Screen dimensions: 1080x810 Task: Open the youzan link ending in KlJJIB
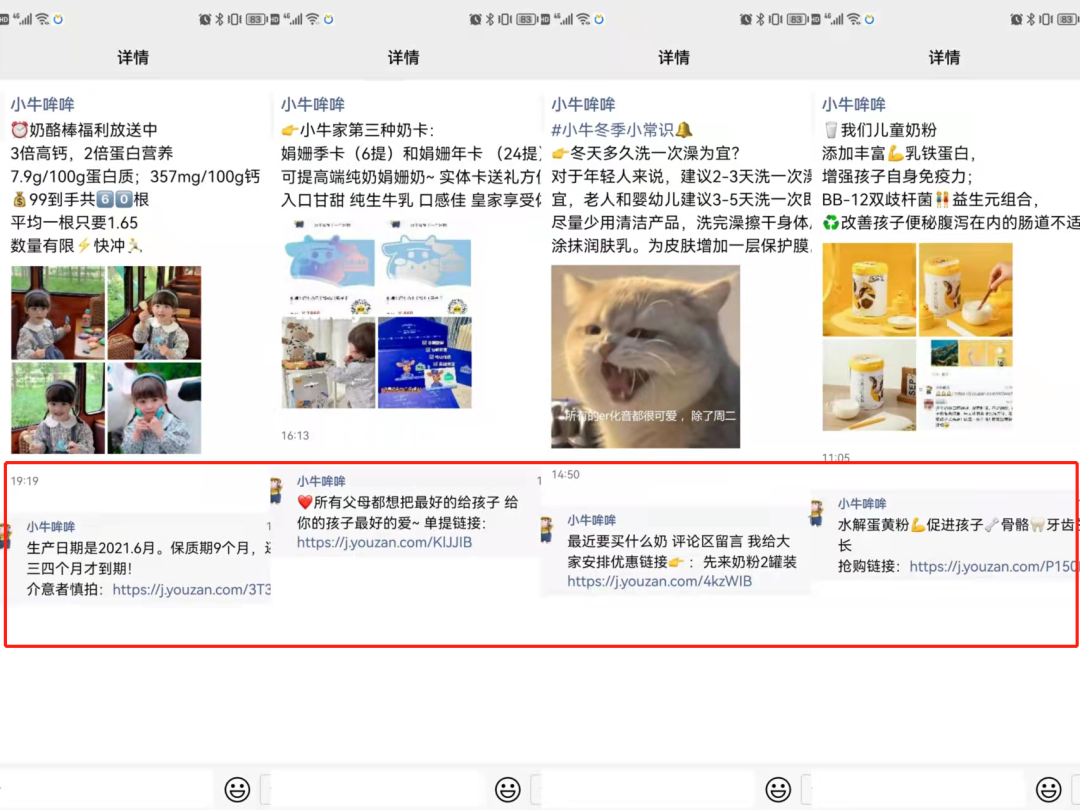384,543
